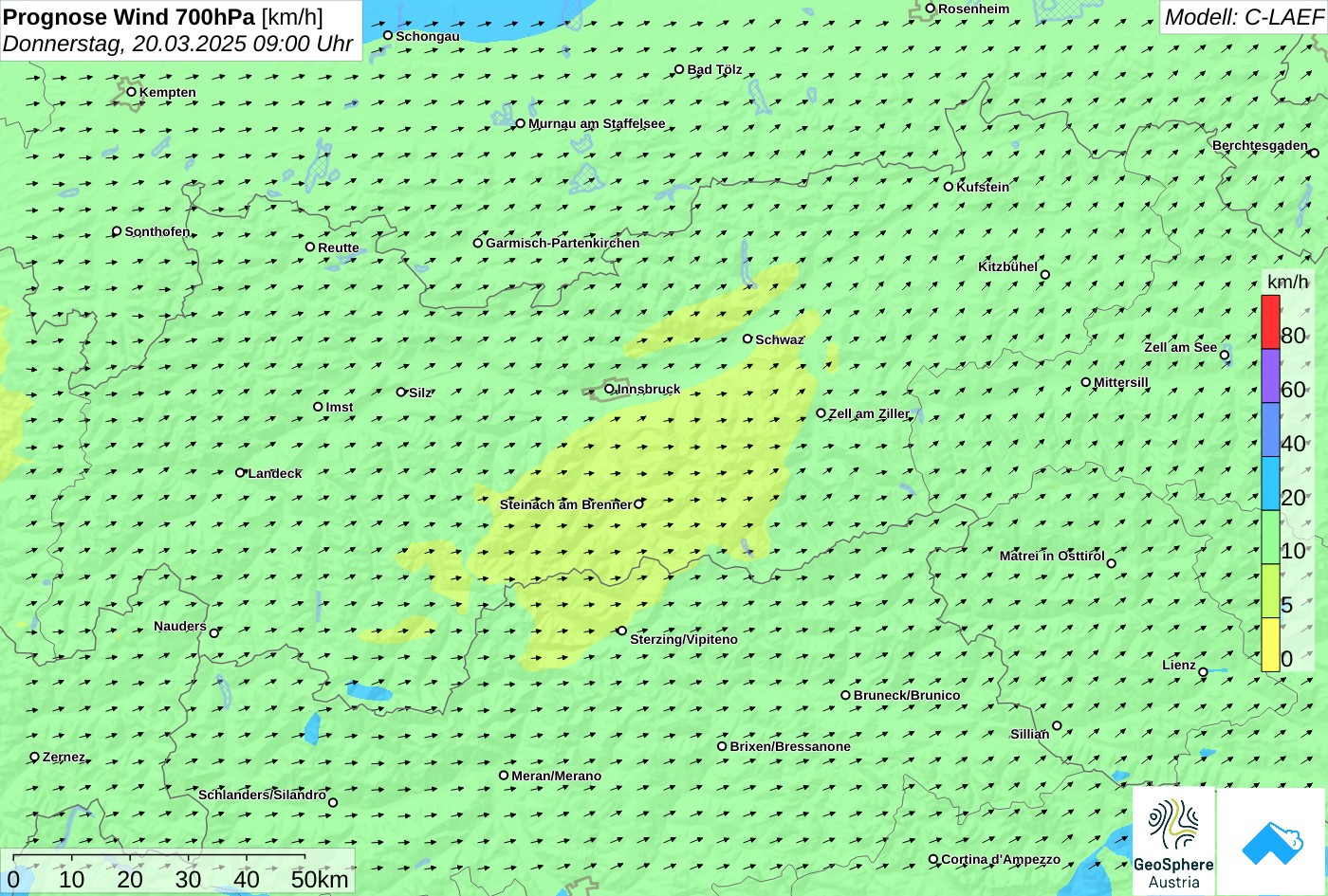Viewport: 1328px width, 896px height.
Task: Click the Berchtesgaden city marker dot
Action: coord(1315,153)
